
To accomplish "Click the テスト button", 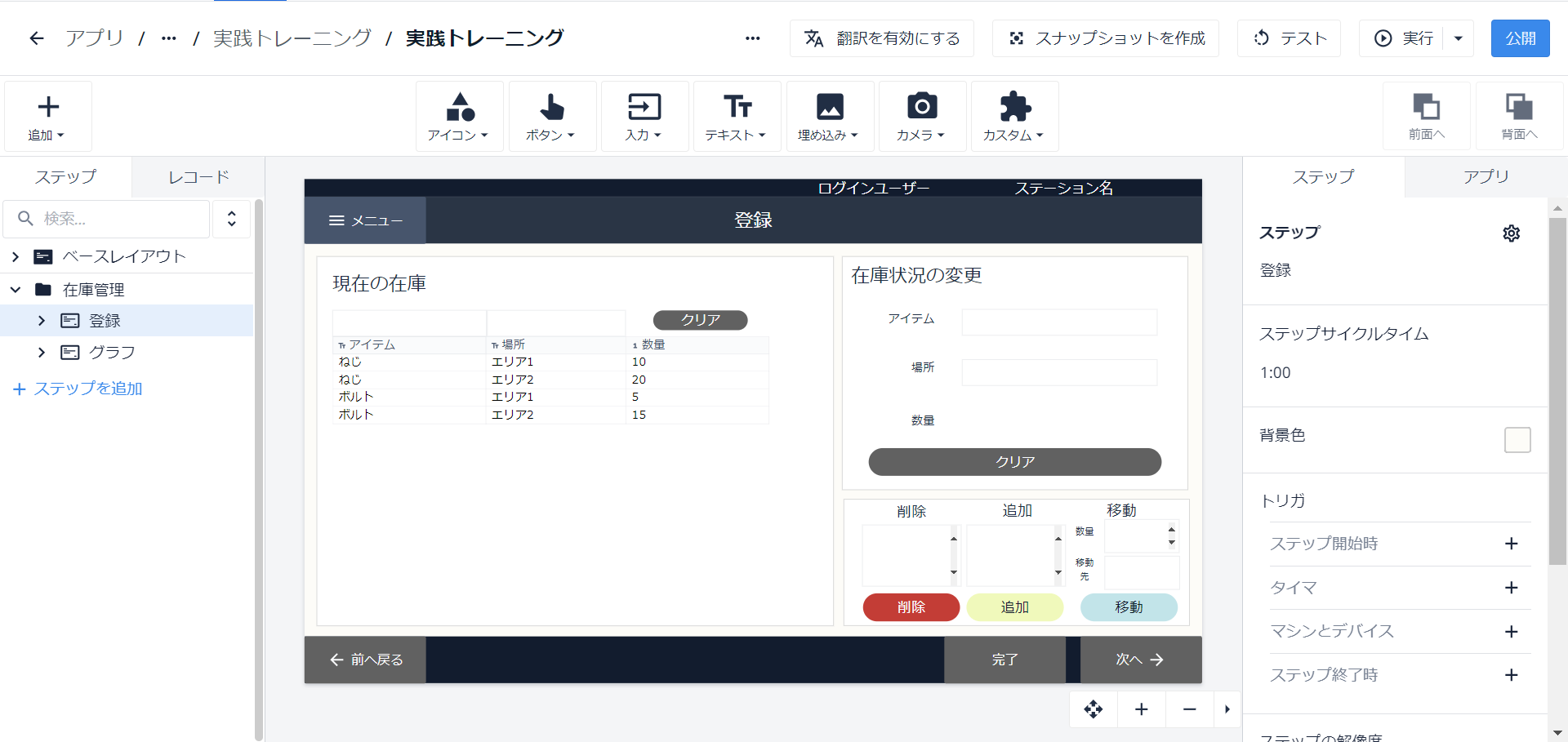I will point(1289,38).
